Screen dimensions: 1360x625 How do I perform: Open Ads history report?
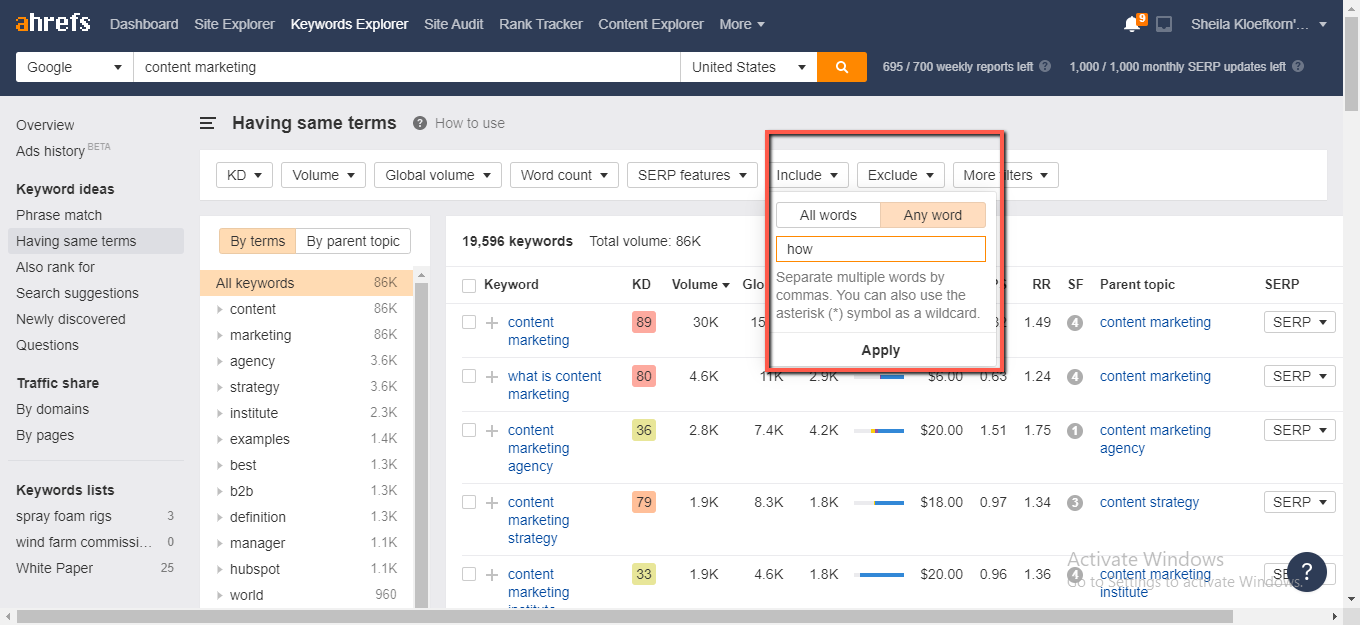point(50,151)
